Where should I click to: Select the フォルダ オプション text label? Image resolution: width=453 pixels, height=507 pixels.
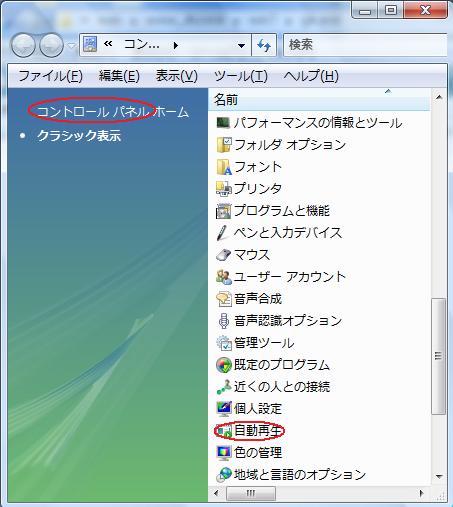[x=290, y=145]
